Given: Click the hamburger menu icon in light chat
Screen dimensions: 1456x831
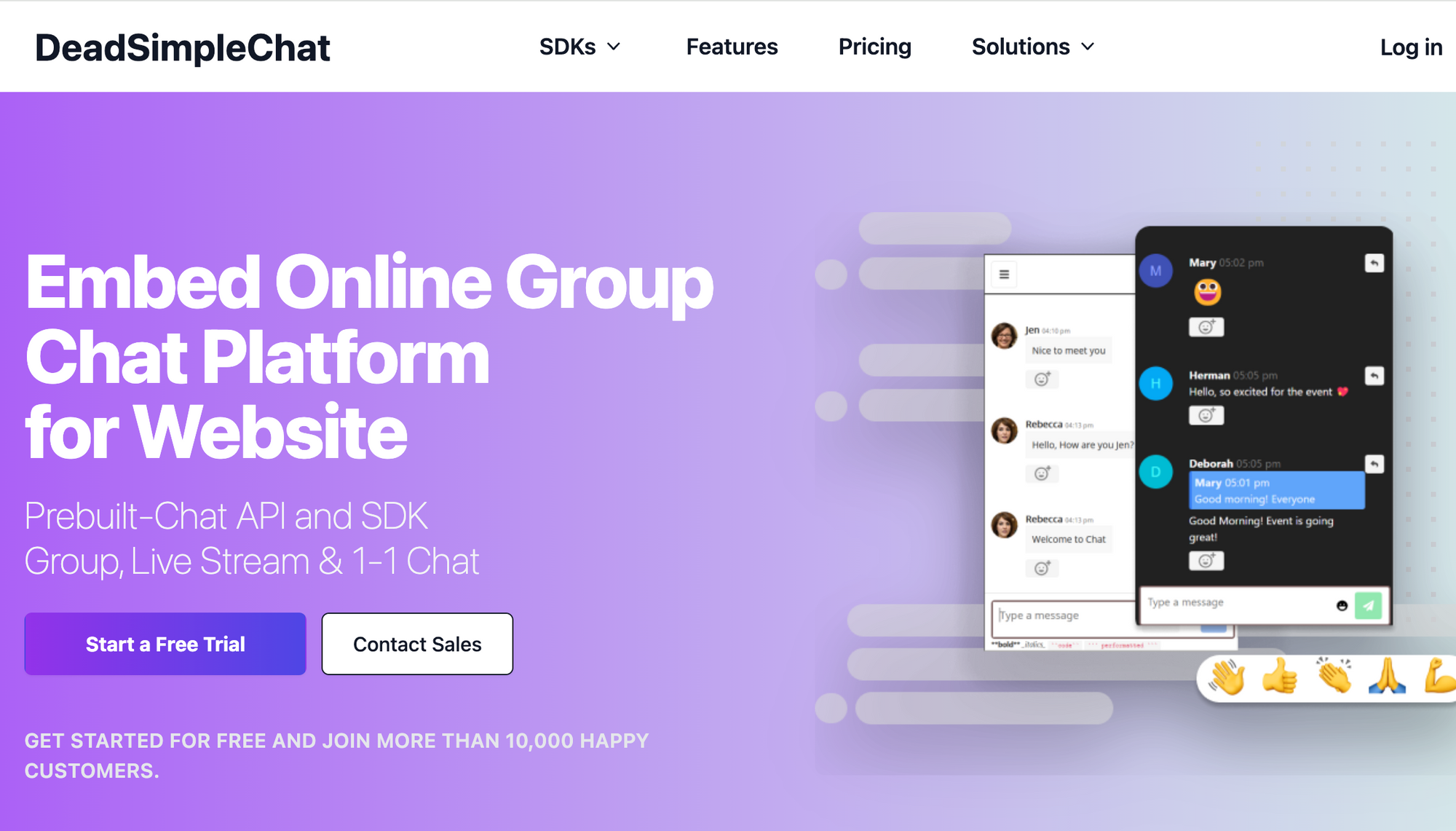Looking at the screenshot, I should coord(1004,275).
